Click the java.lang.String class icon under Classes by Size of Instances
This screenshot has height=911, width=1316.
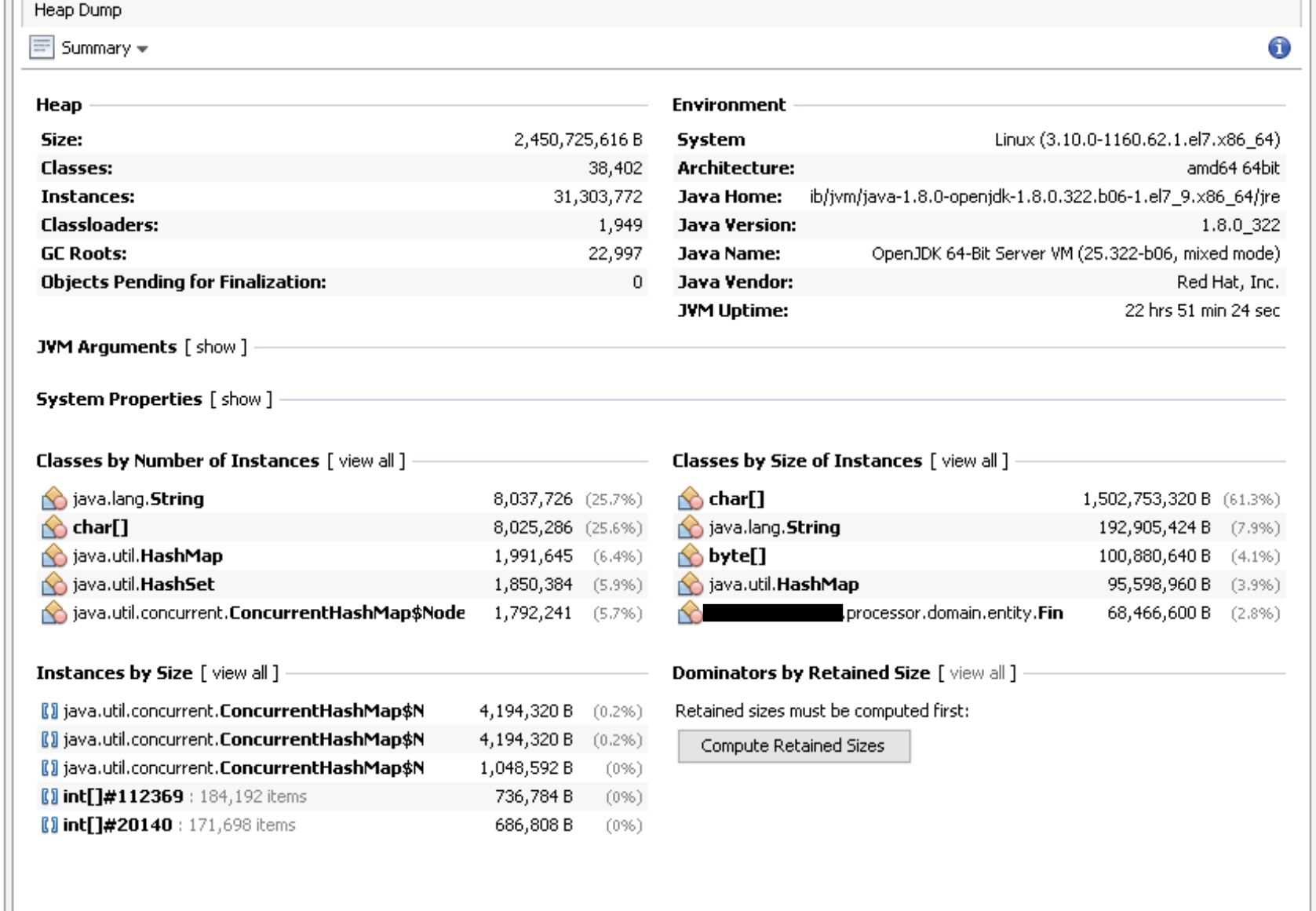click(x=691, y=527)
